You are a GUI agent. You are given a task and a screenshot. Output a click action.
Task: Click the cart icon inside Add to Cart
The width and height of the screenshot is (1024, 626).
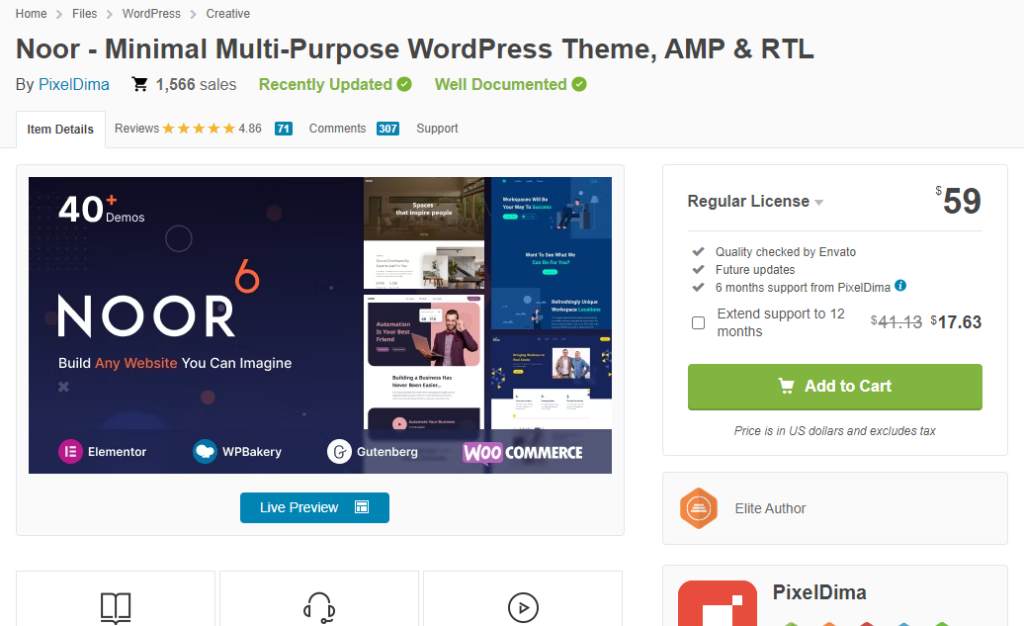click(x=787, y=386)
